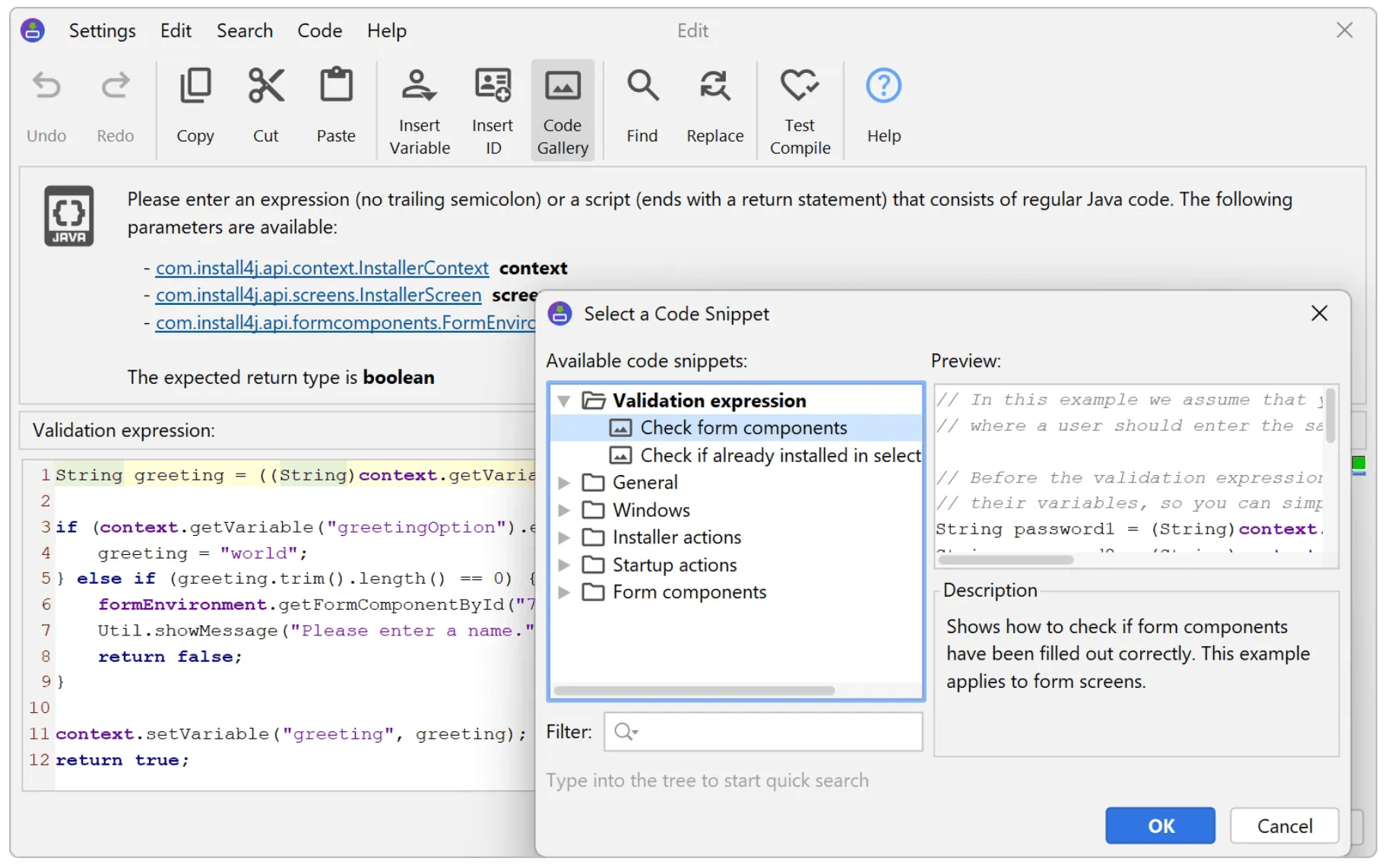Expand the Installer actions folder
The height and width of the screenshot is (868, 1388).
[564, 537]
